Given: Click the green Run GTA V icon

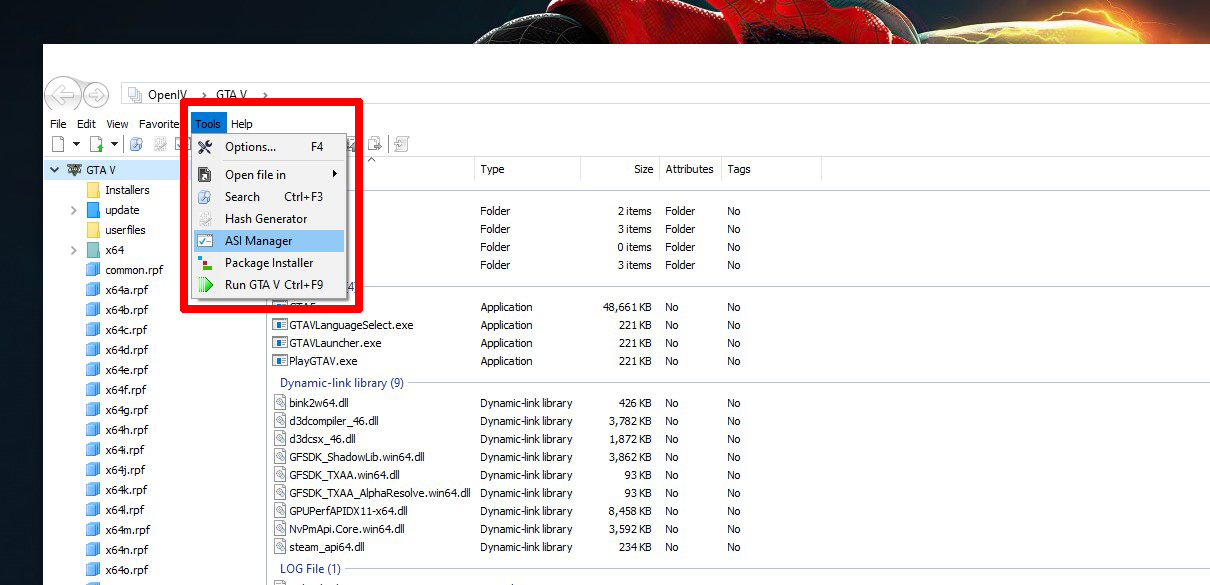Looking at the screenshot, I should [205, 285].
